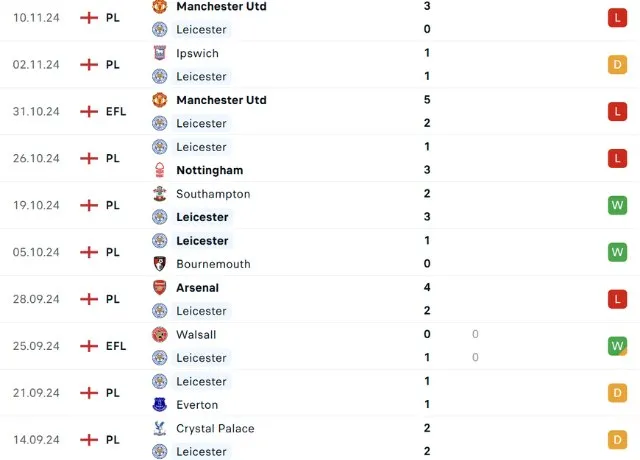The image size is (640, 460).
Task: Click the W badge for the Walsall match
Action: (x=617, y=346)
